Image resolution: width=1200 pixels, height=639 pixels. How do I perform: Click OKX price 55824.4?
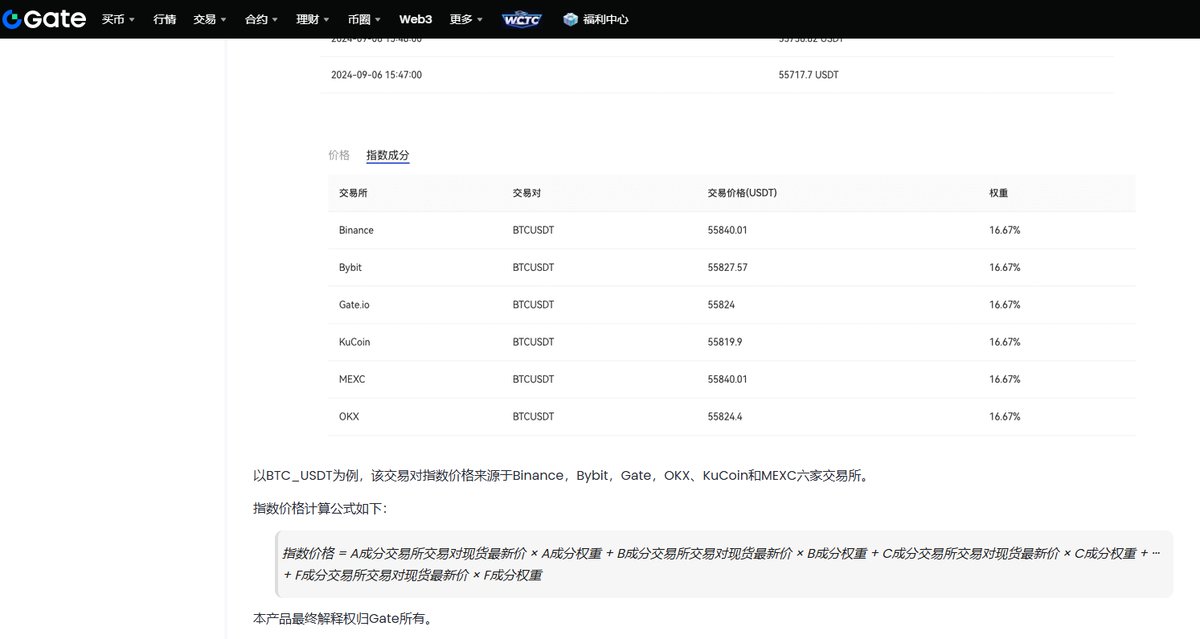725,417
